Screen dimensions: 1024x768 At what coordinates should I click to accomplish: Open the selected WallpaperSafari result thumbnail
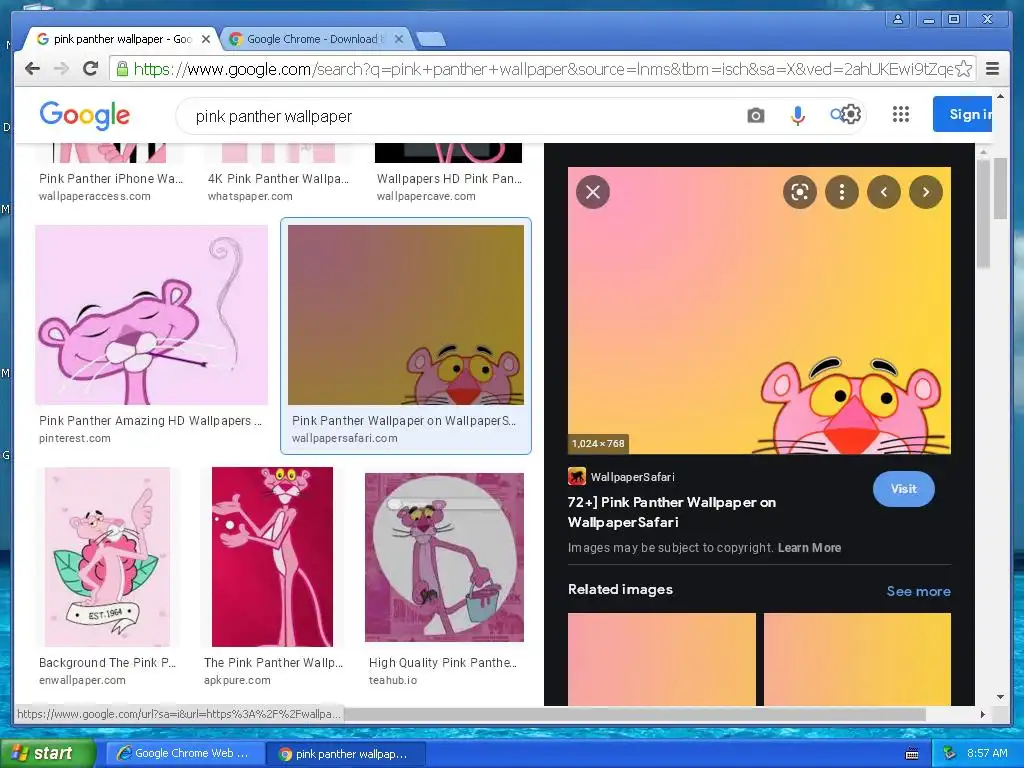click(406, 315)
